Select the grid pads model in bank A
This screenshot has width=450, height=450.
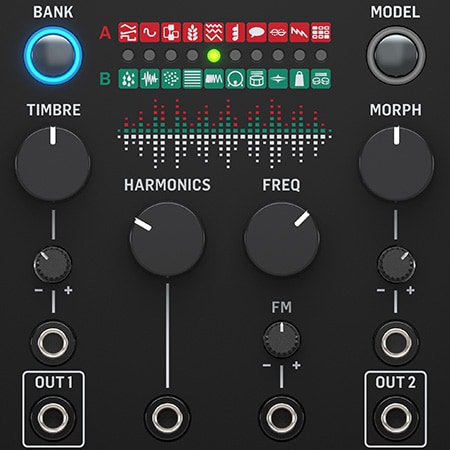pos(321,32)
